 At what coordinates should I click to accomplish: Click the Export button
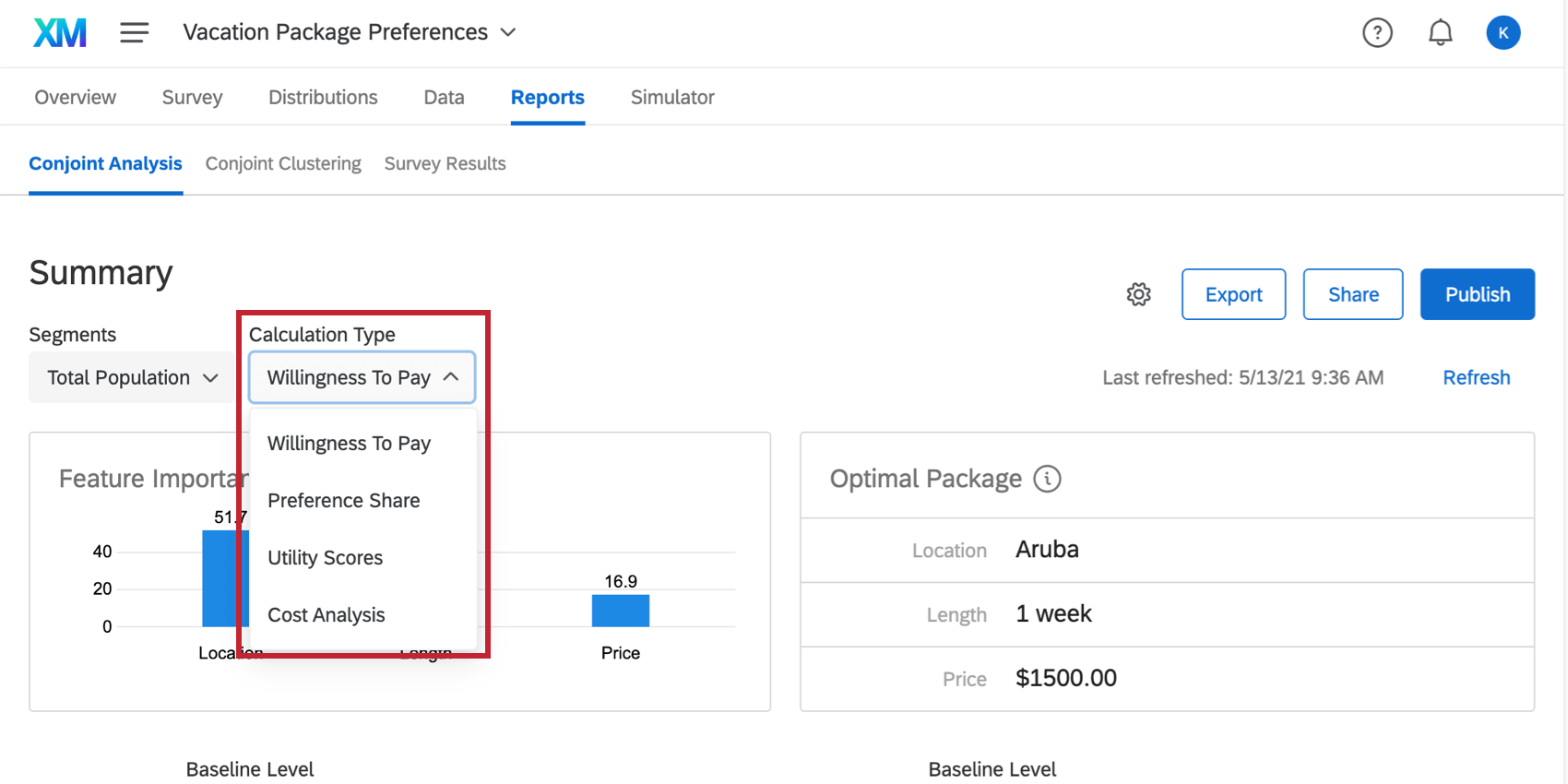[x=1233, y=294]
